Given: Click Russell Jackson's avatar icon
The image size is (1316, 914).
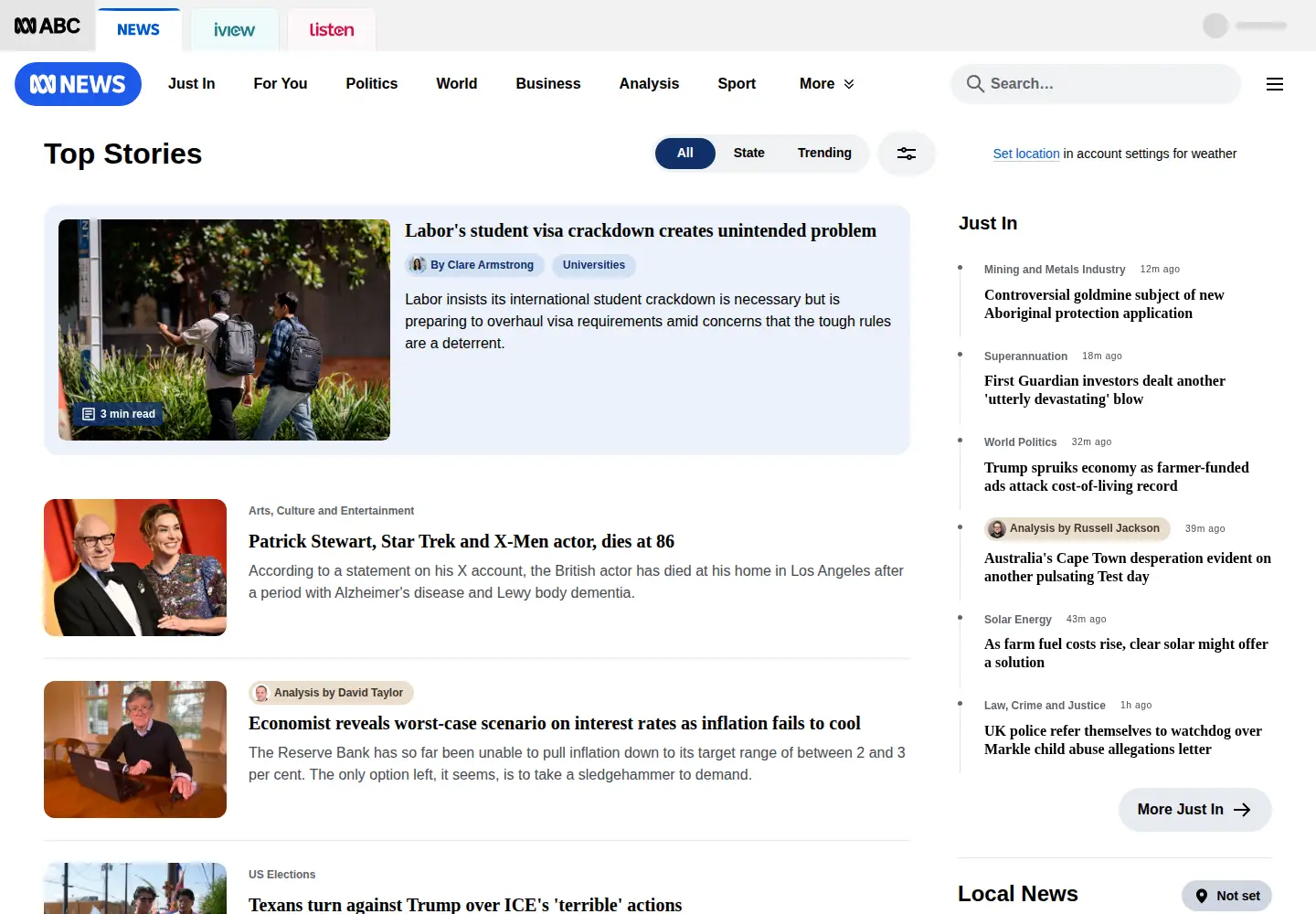Looking at the screenshot, I should coord(997,528).
